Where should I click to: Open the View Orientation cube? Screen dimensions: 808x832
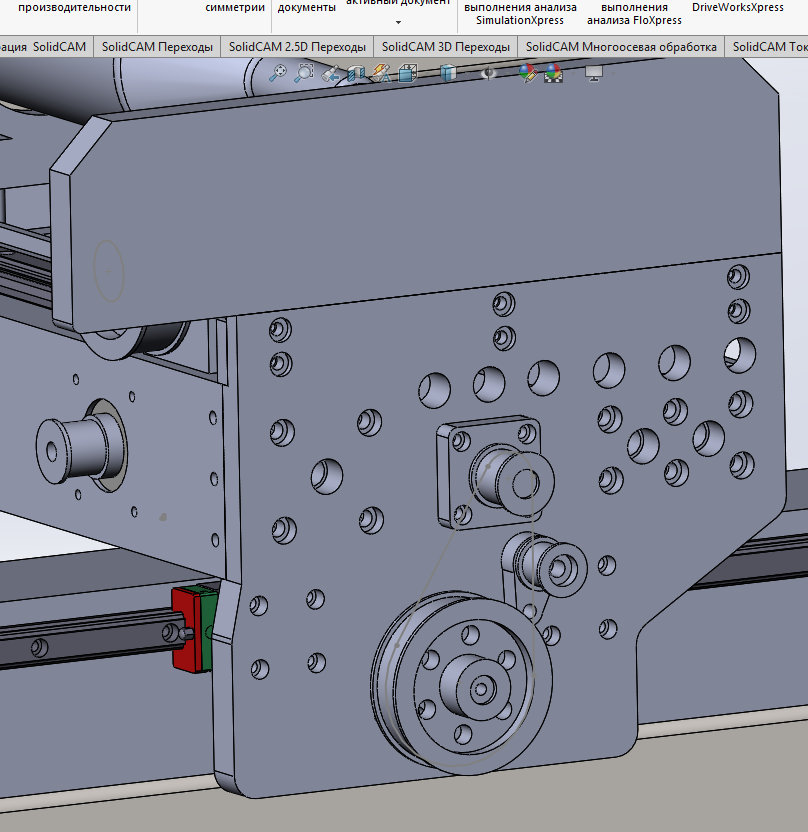407,73
